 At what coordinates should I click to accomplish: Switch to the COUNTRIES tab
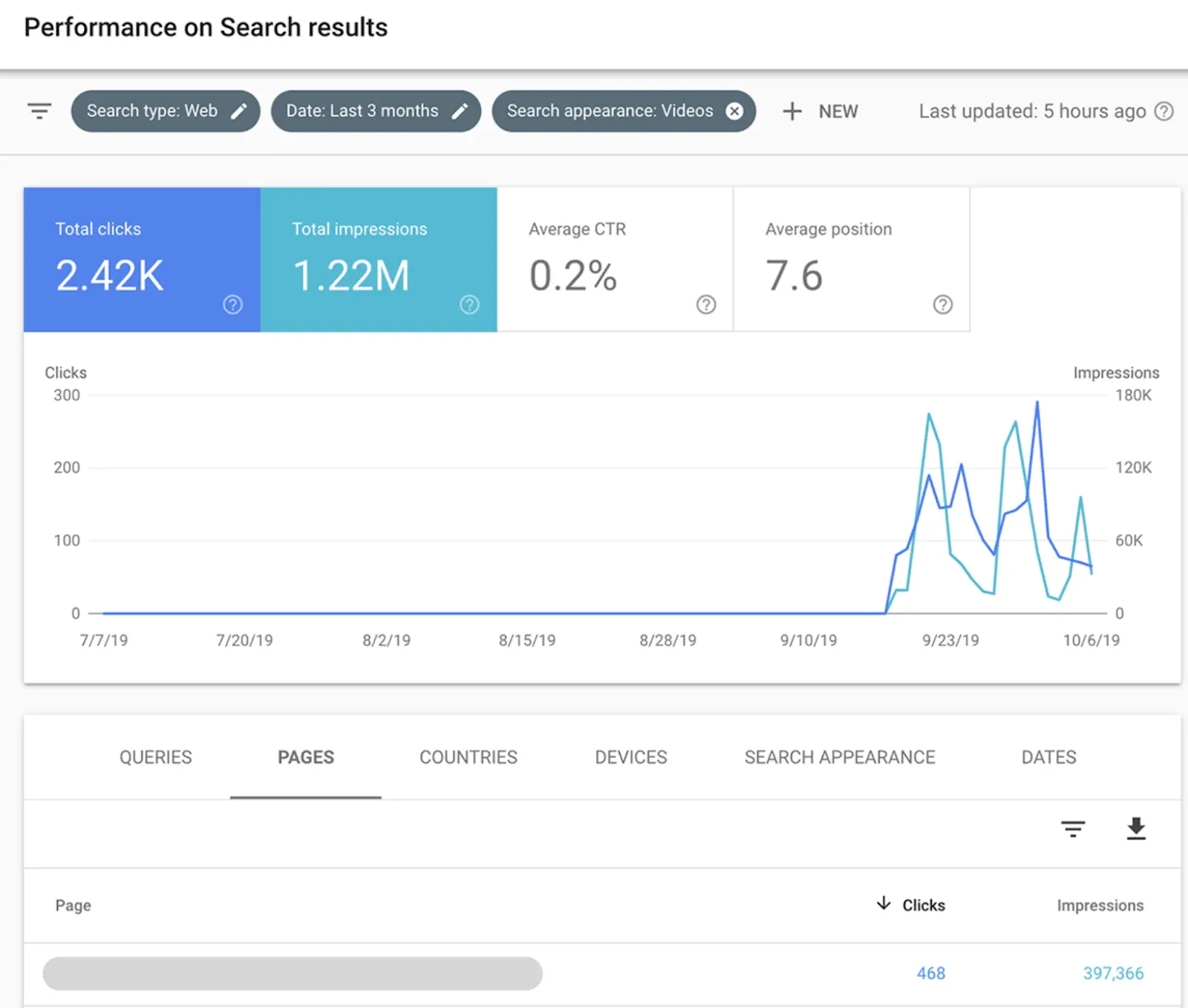[x=468, y=757]
